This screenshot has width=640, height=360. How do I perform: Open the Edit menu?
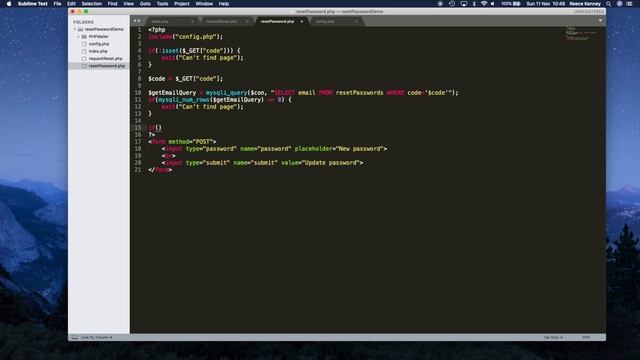tap(71, 4)
